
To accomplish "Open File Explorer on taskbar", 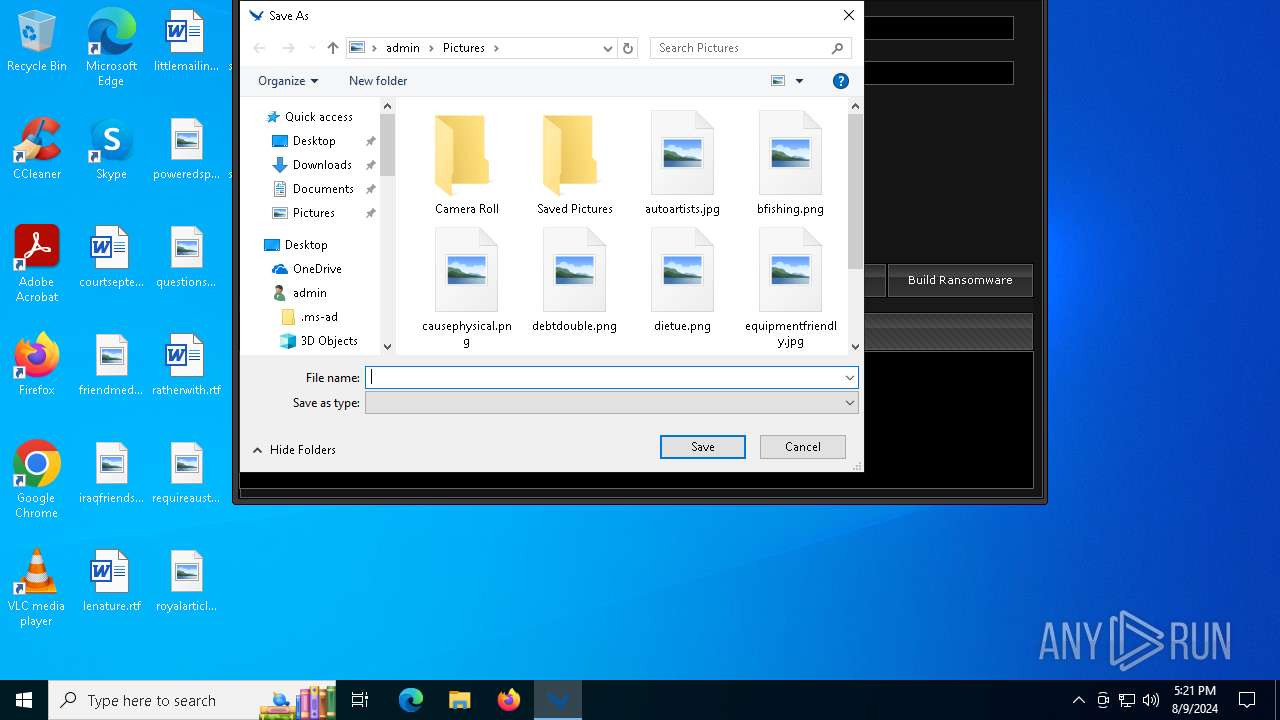I will (x=459, y=700).
